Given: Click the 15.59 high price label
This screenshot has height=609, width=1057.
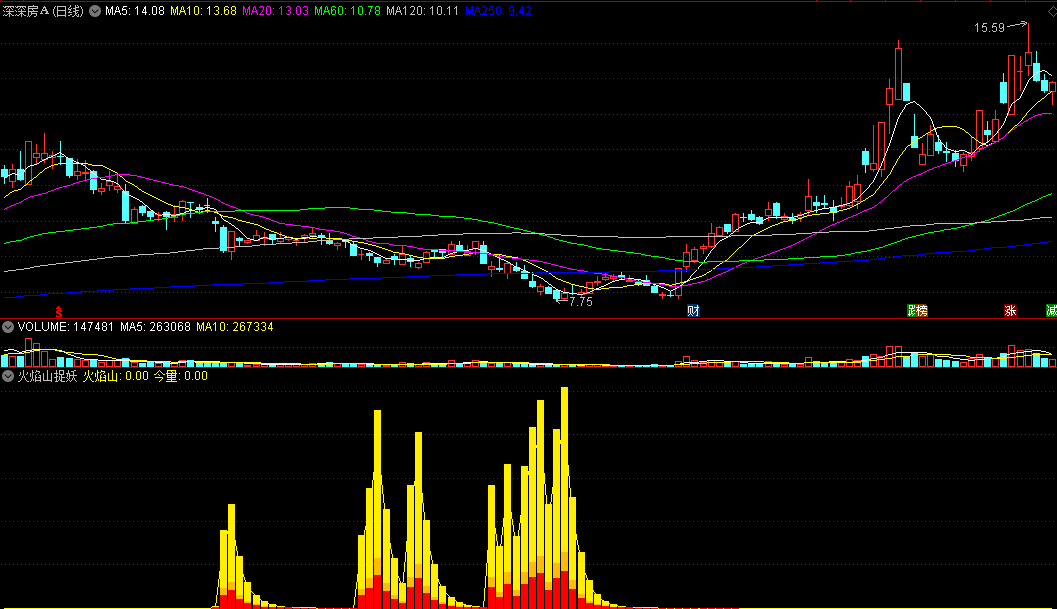Looking at the screenshot, I should coord(989,28).
